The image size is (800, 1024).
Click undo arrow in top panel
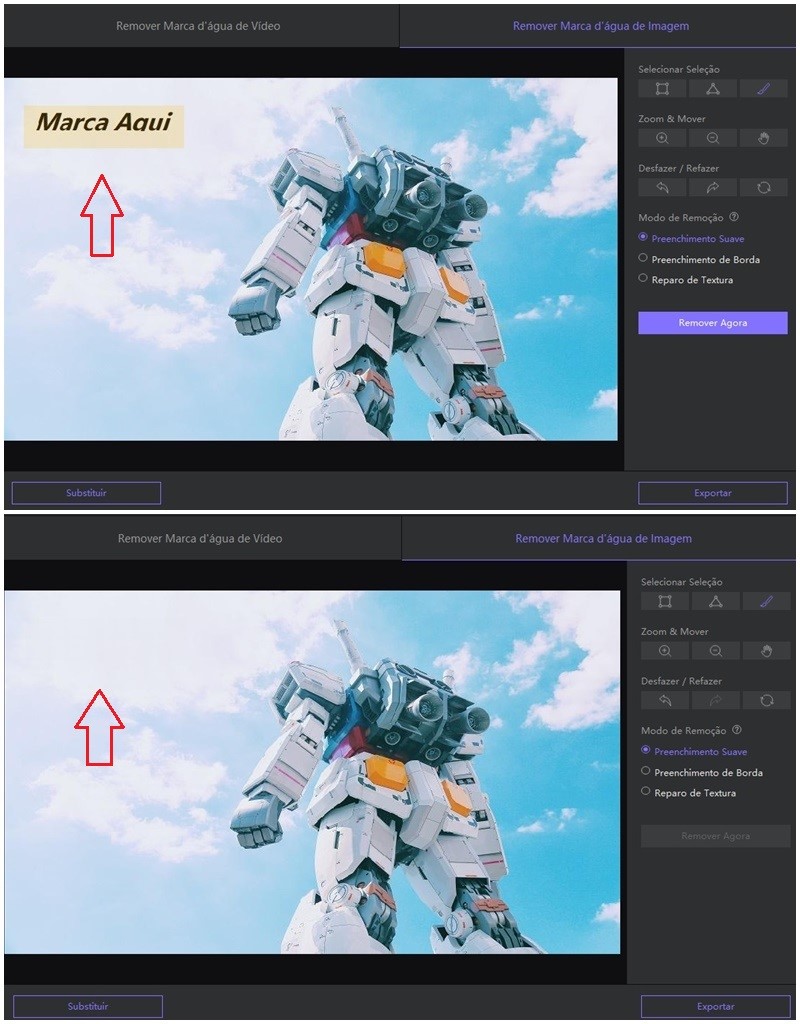coord(662,187)
